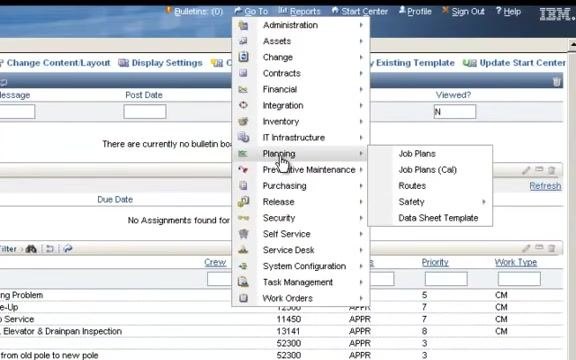Select the Security keys icon
Screen dimensions: 576x360
(243, 218)
